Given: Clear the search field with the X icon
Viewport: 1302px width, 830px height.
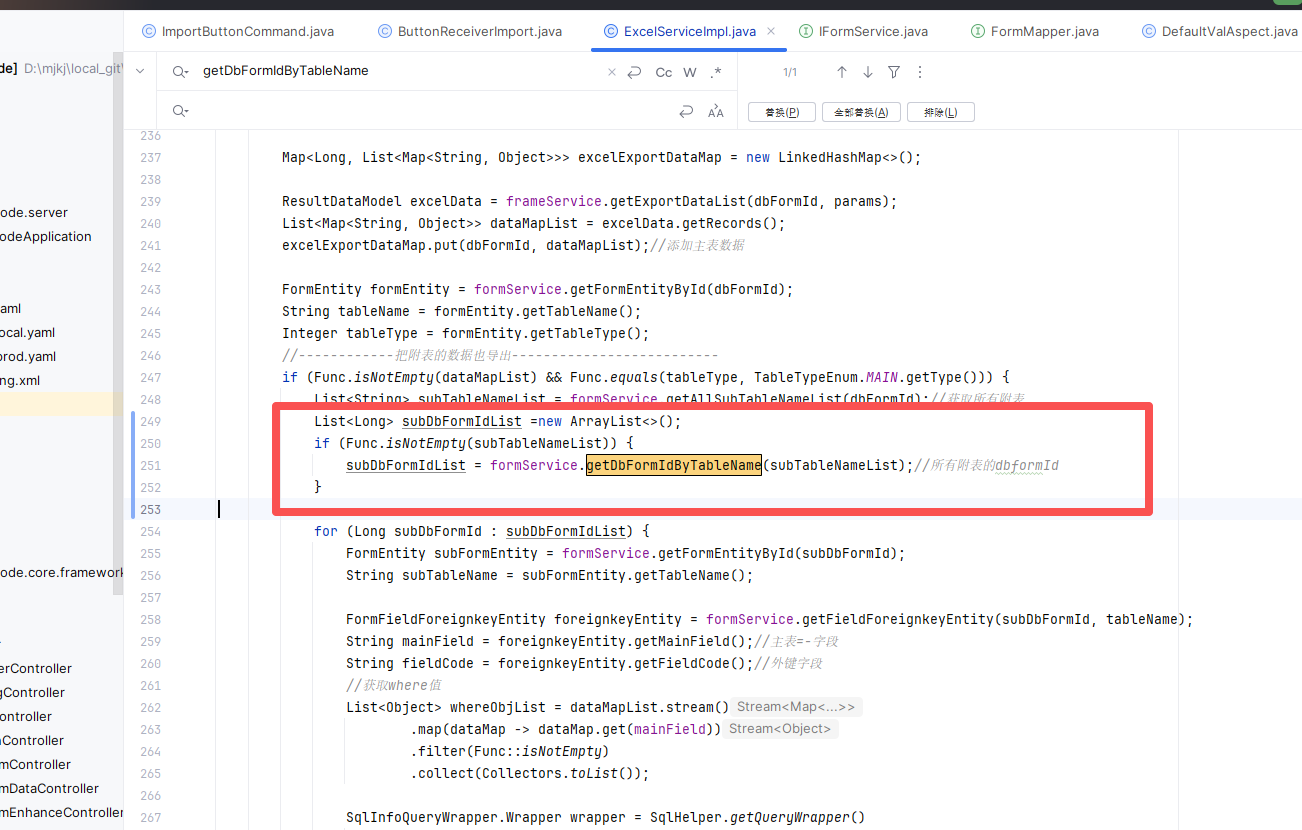Looking at the screenshot, I should [612, 72].
